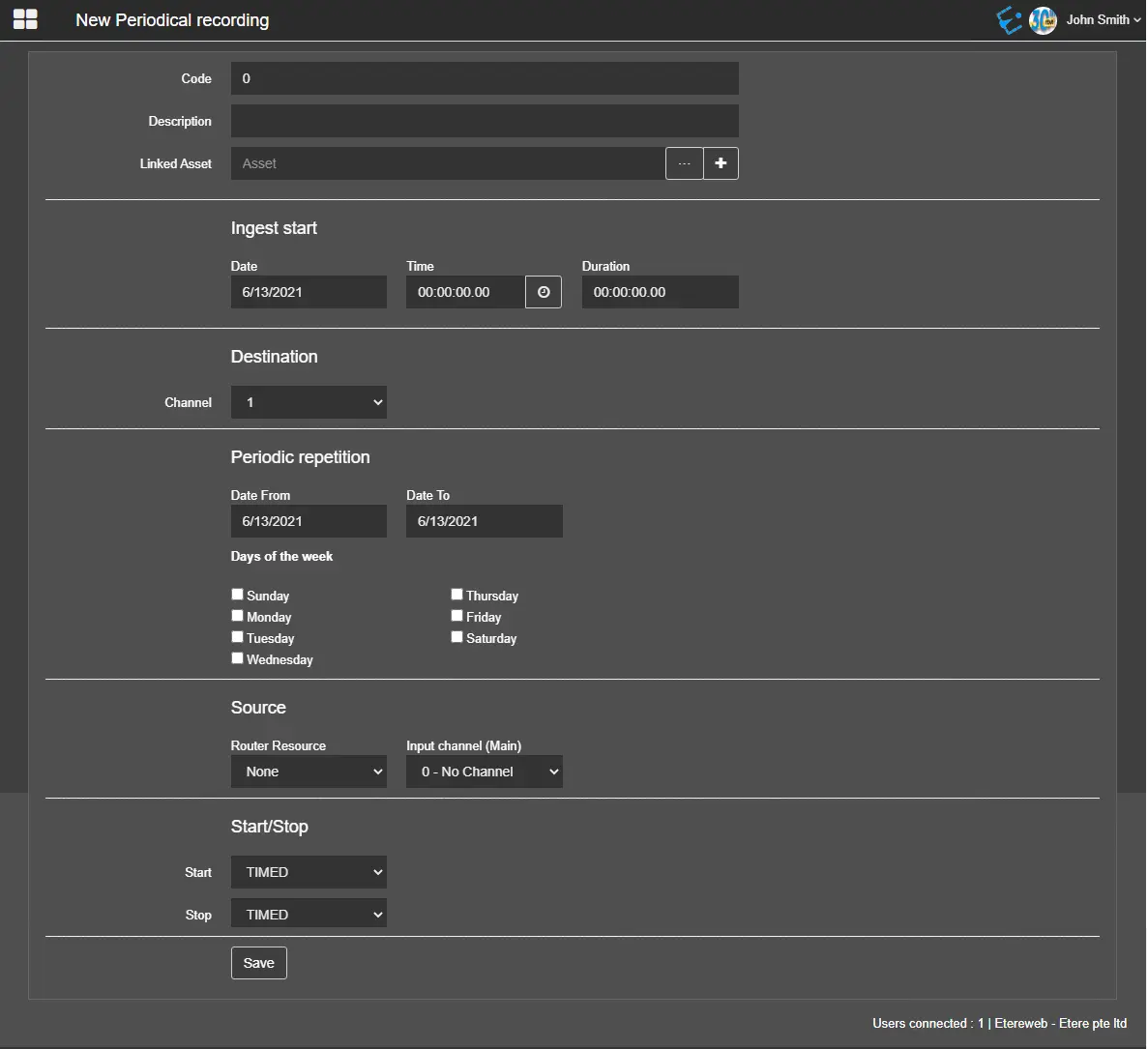Click the Description text field
Viewport: 1148px width, 1049px height.
click(485, 121)
